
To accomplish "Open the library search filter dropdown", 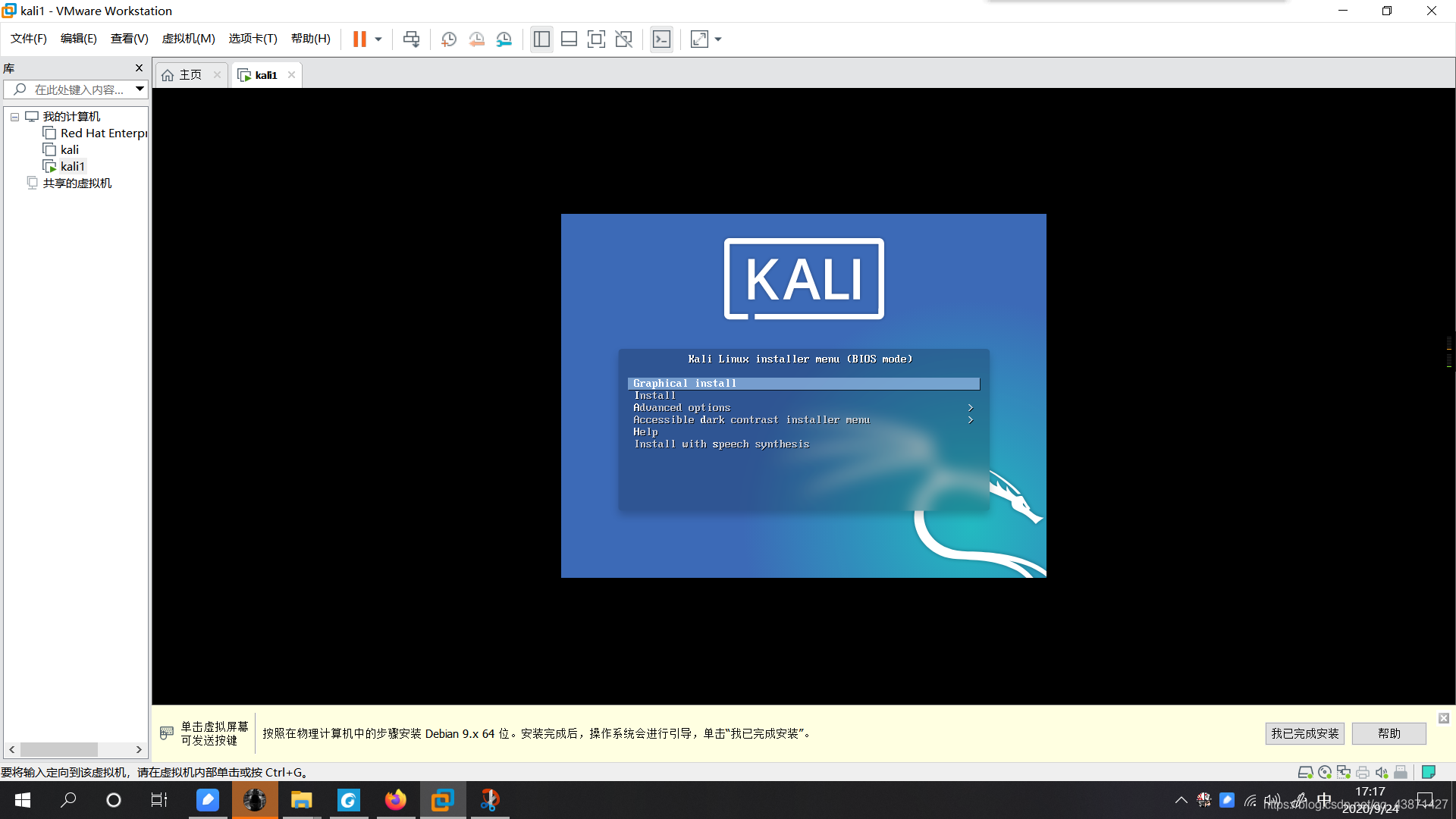I will pos(140,89).
